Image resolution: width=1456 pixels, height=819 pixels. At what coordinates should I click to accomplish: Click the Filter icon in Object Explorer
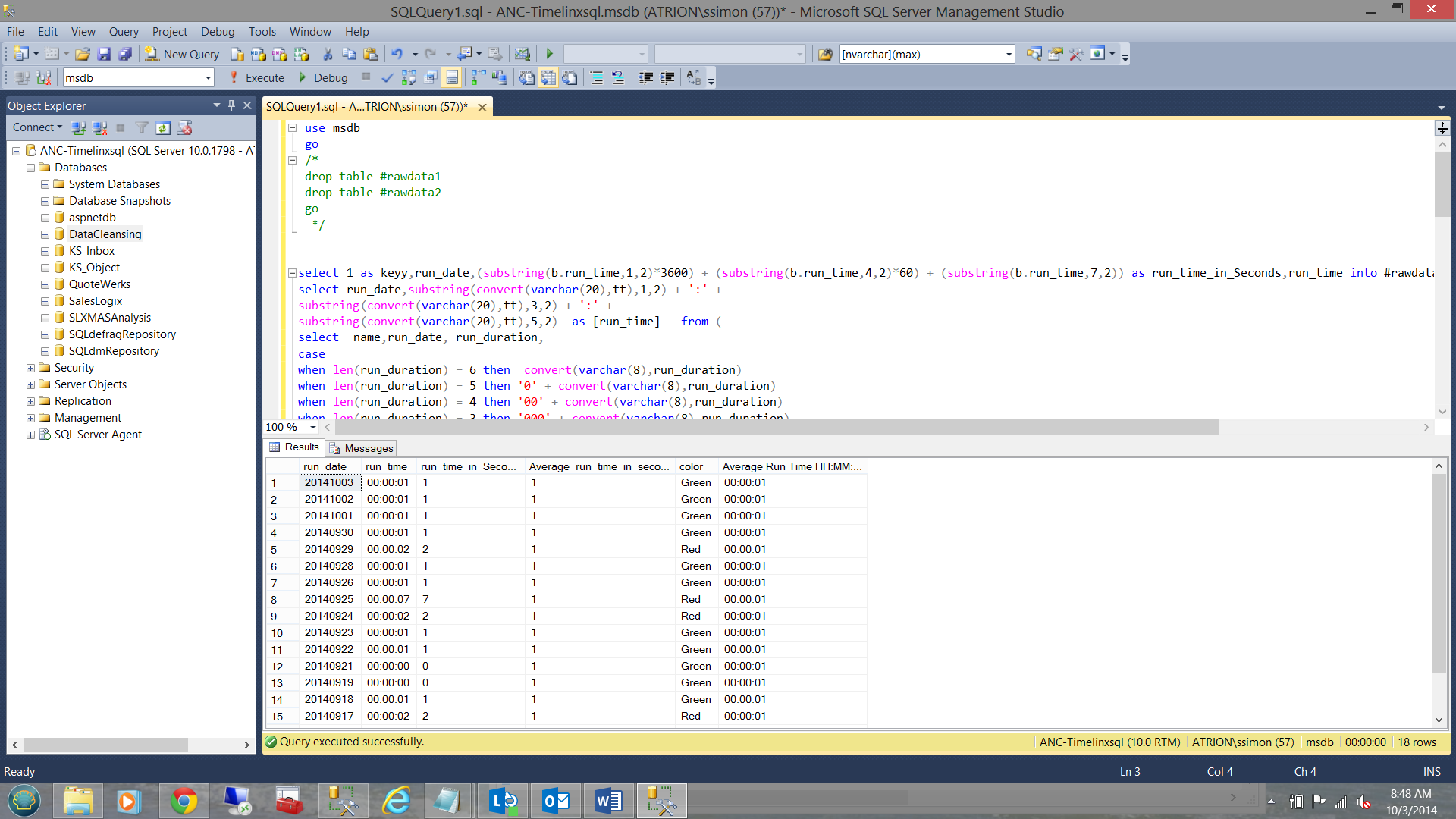click(x=142, y=127)
